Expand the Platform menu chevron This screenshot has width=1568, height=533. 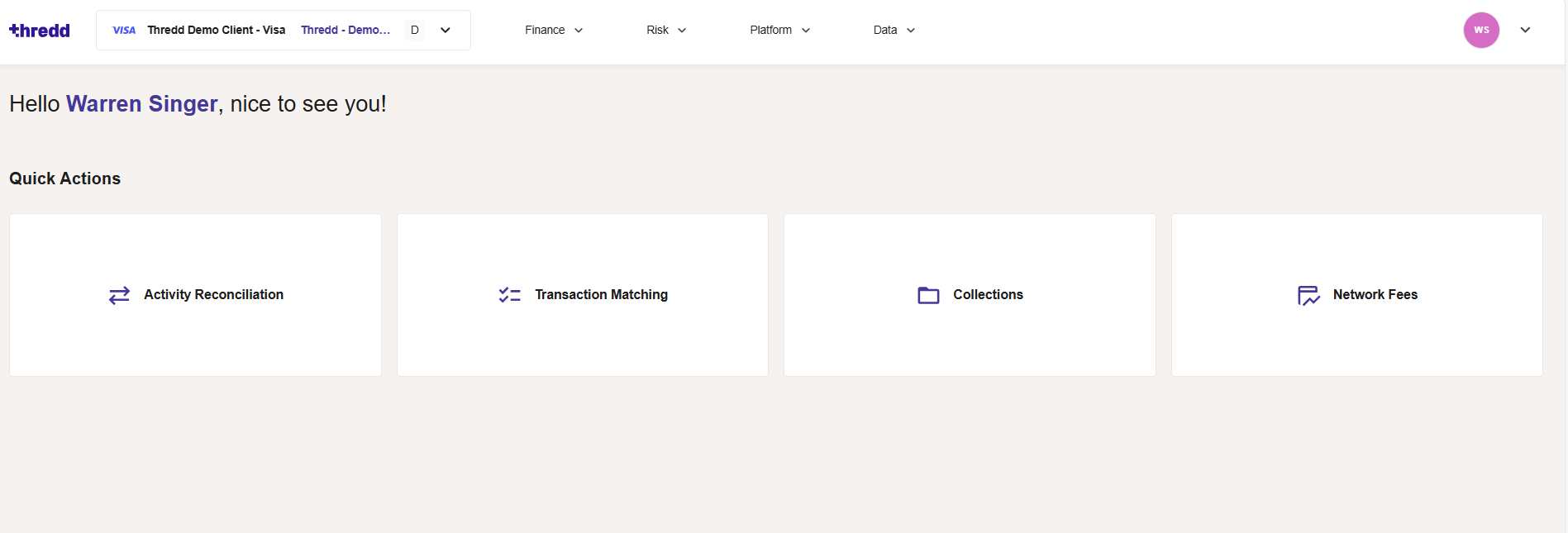(806, 31)
